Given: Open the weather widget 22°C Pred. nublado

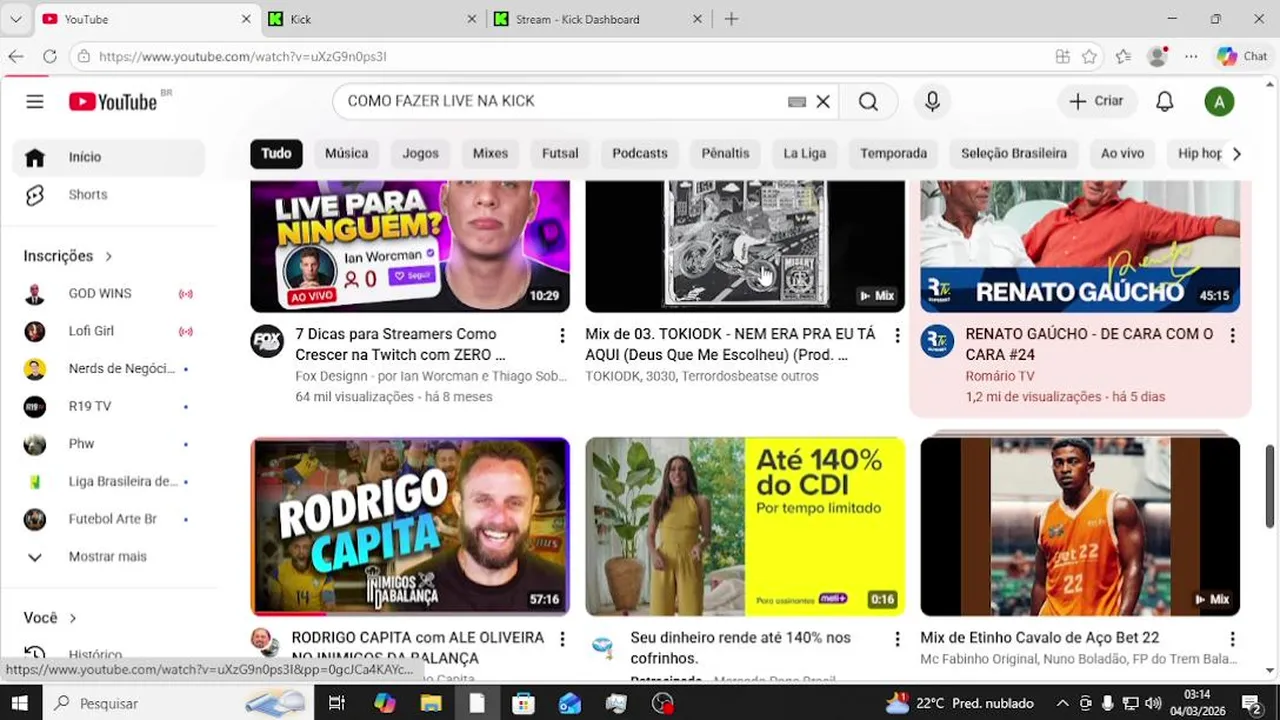Looking at the screenshot, I should [960, 703].
